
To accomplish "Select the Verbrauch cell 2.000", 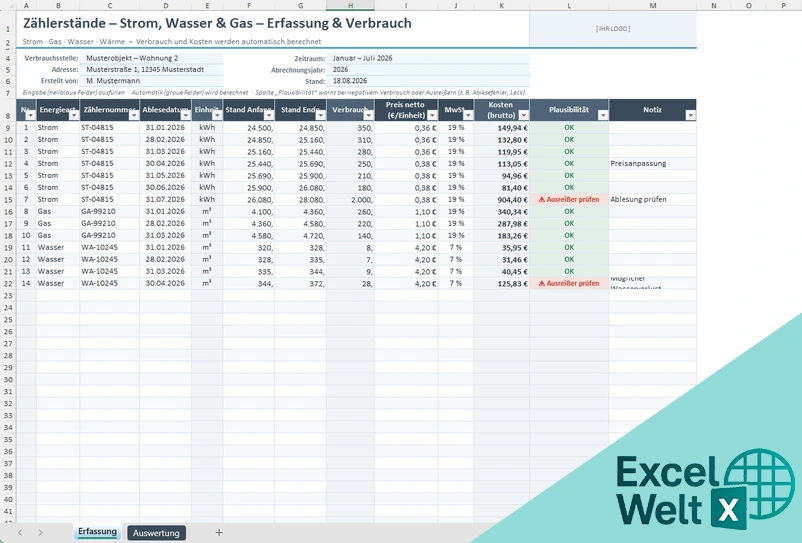I will 350,199.
